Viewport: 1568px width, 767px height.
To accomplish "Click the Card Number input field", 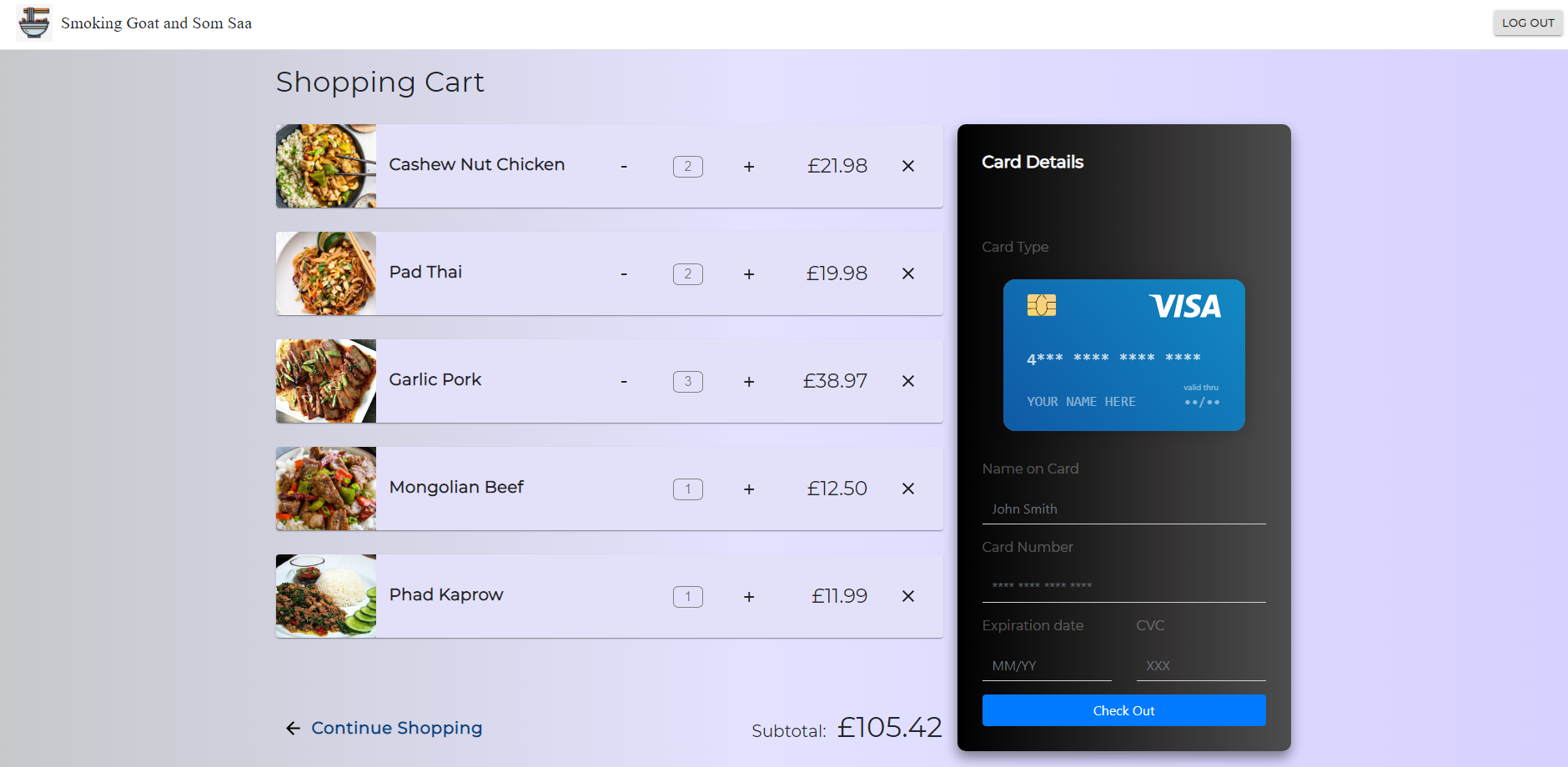I will click(1123, 586).
